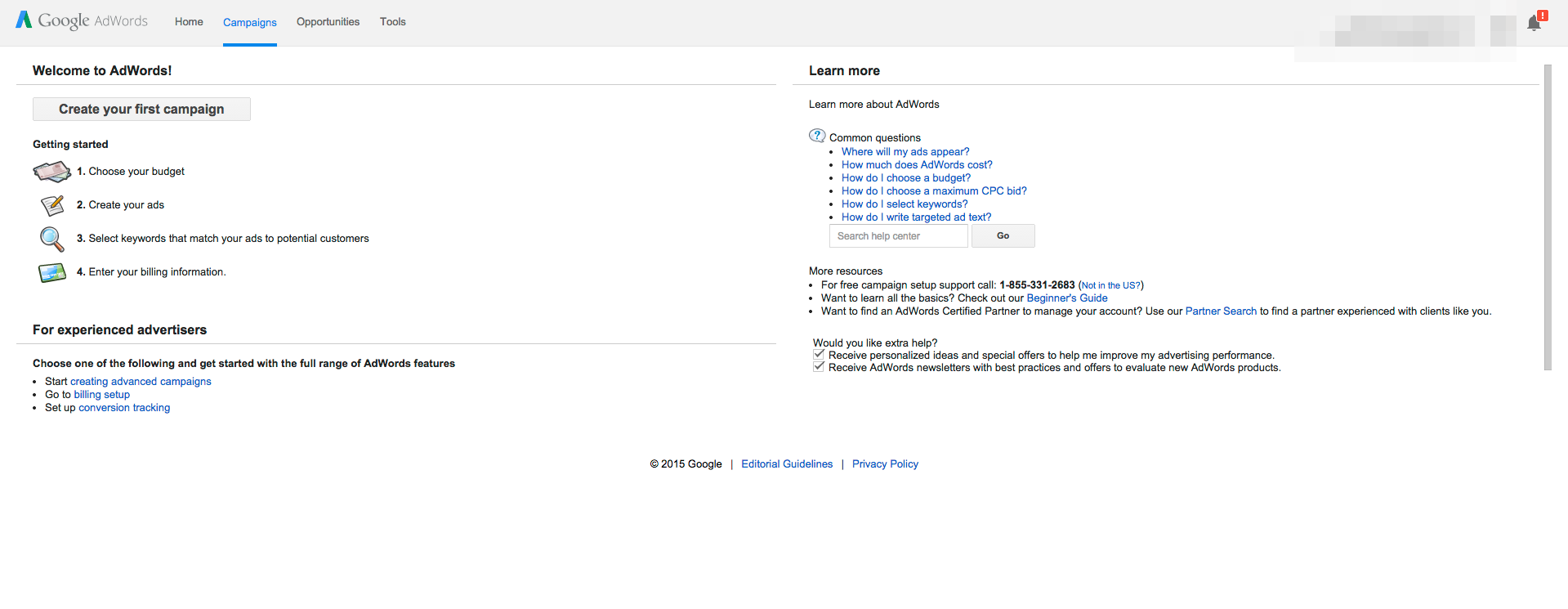Switch to the Opportunities tab

point(328,22)
